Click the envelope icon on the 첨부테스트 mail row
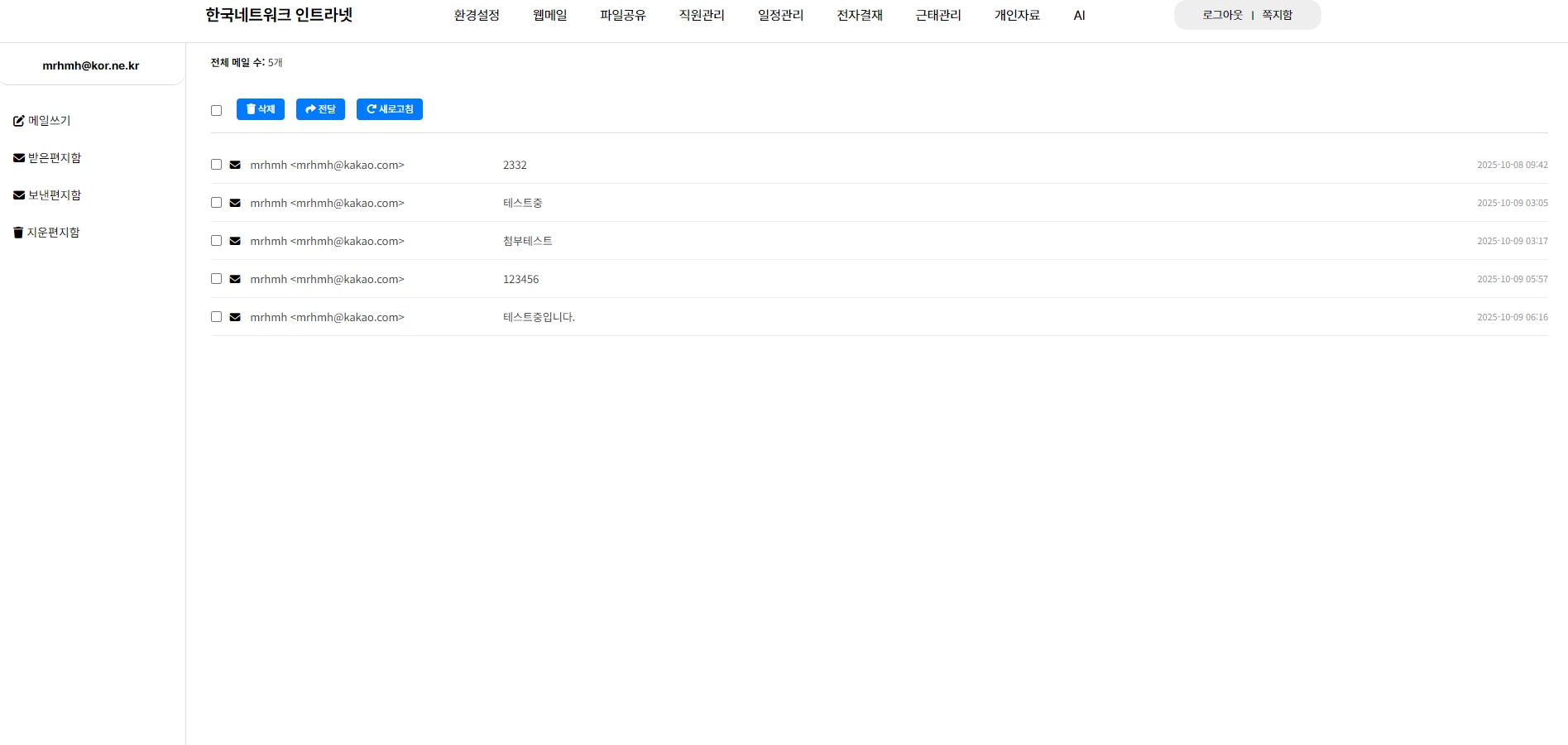 [235, 241]
